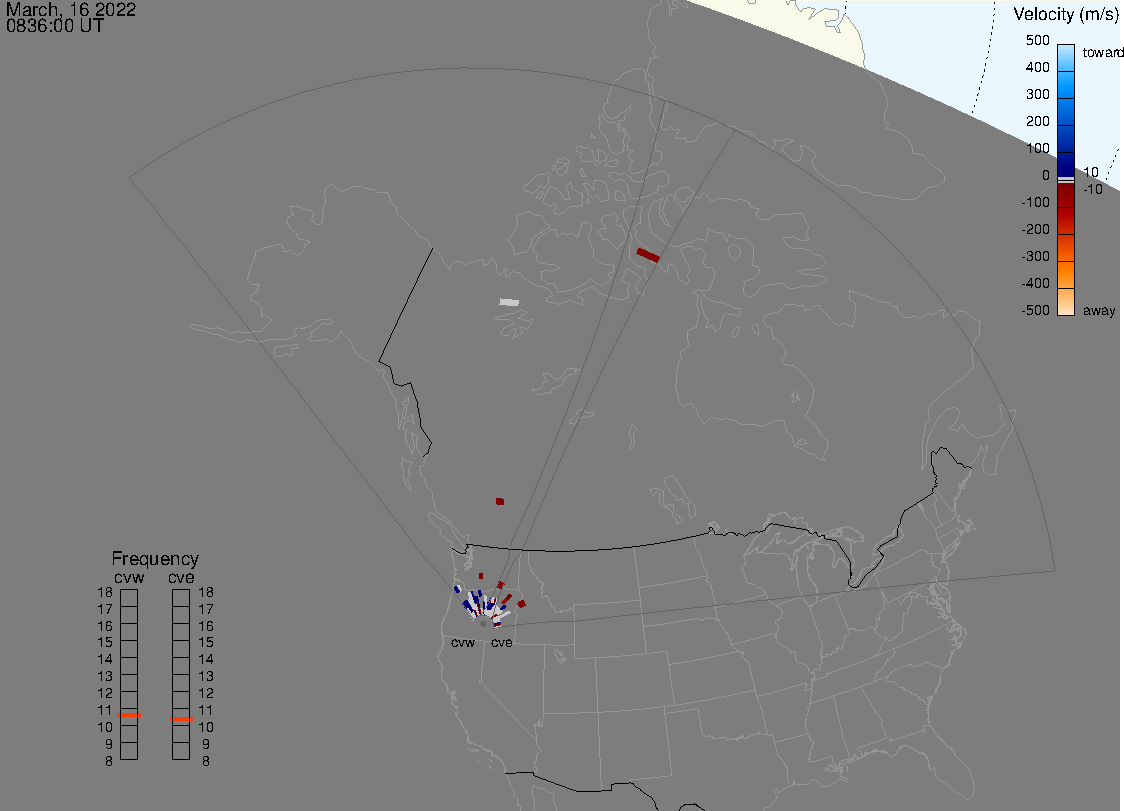Click the date text 'March, 16 2022'
1124x811 pixels.
tap(71, 9)
